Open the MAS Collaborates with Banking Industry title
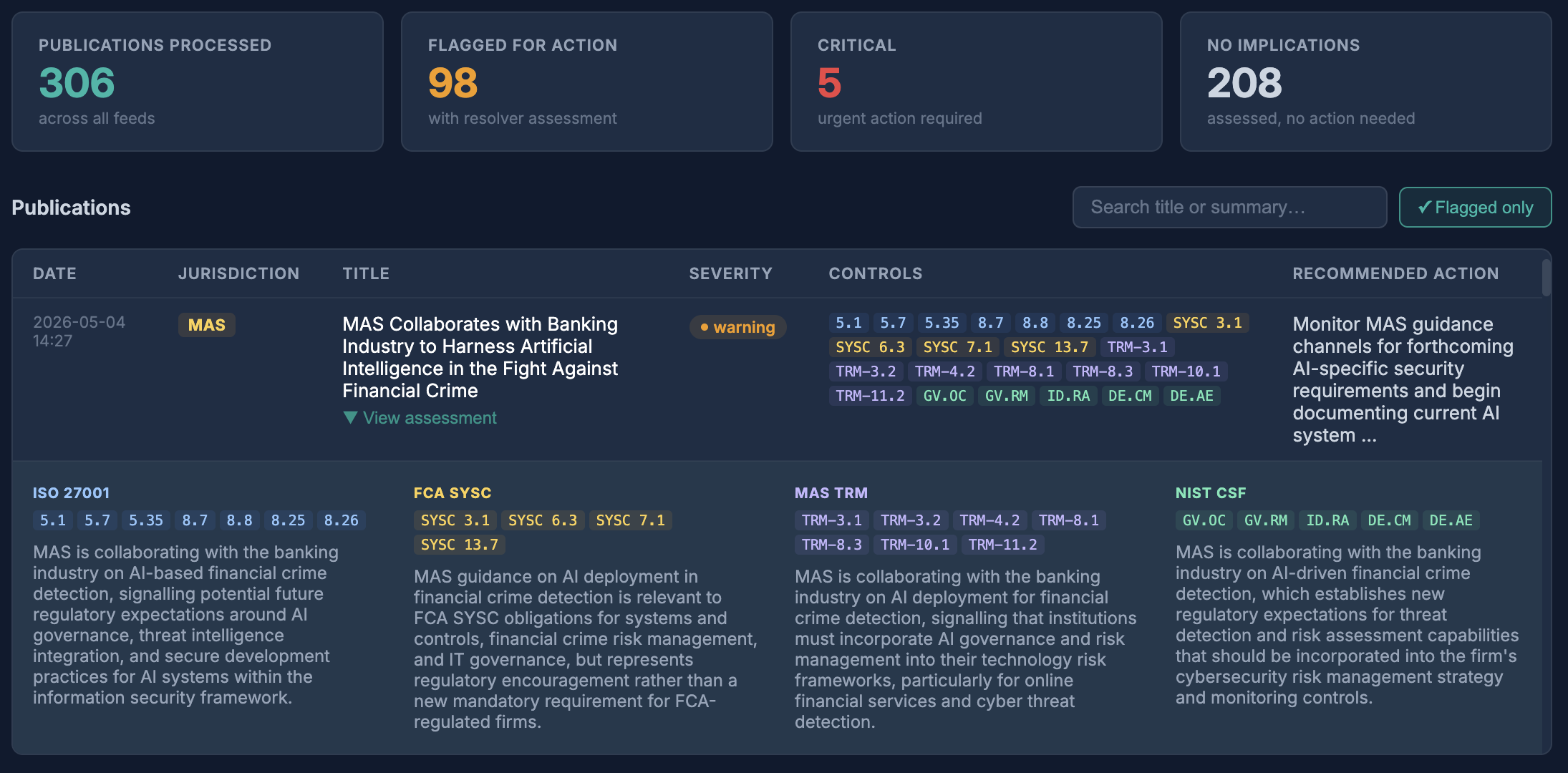This screenshot has height=773, width=1568. 480,357
